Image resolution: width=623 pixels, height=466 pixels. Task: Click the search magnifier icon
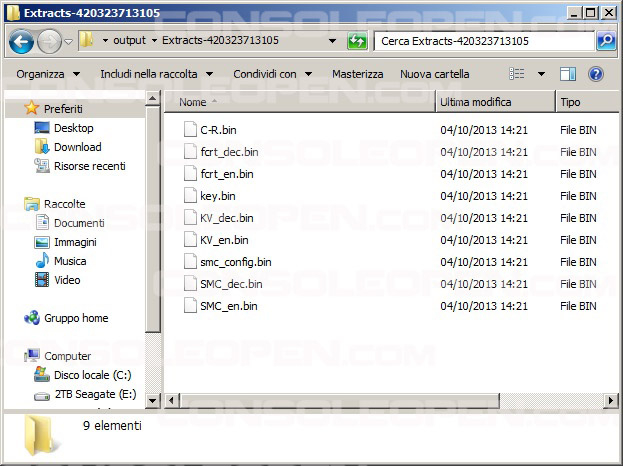tap(606, 42)
